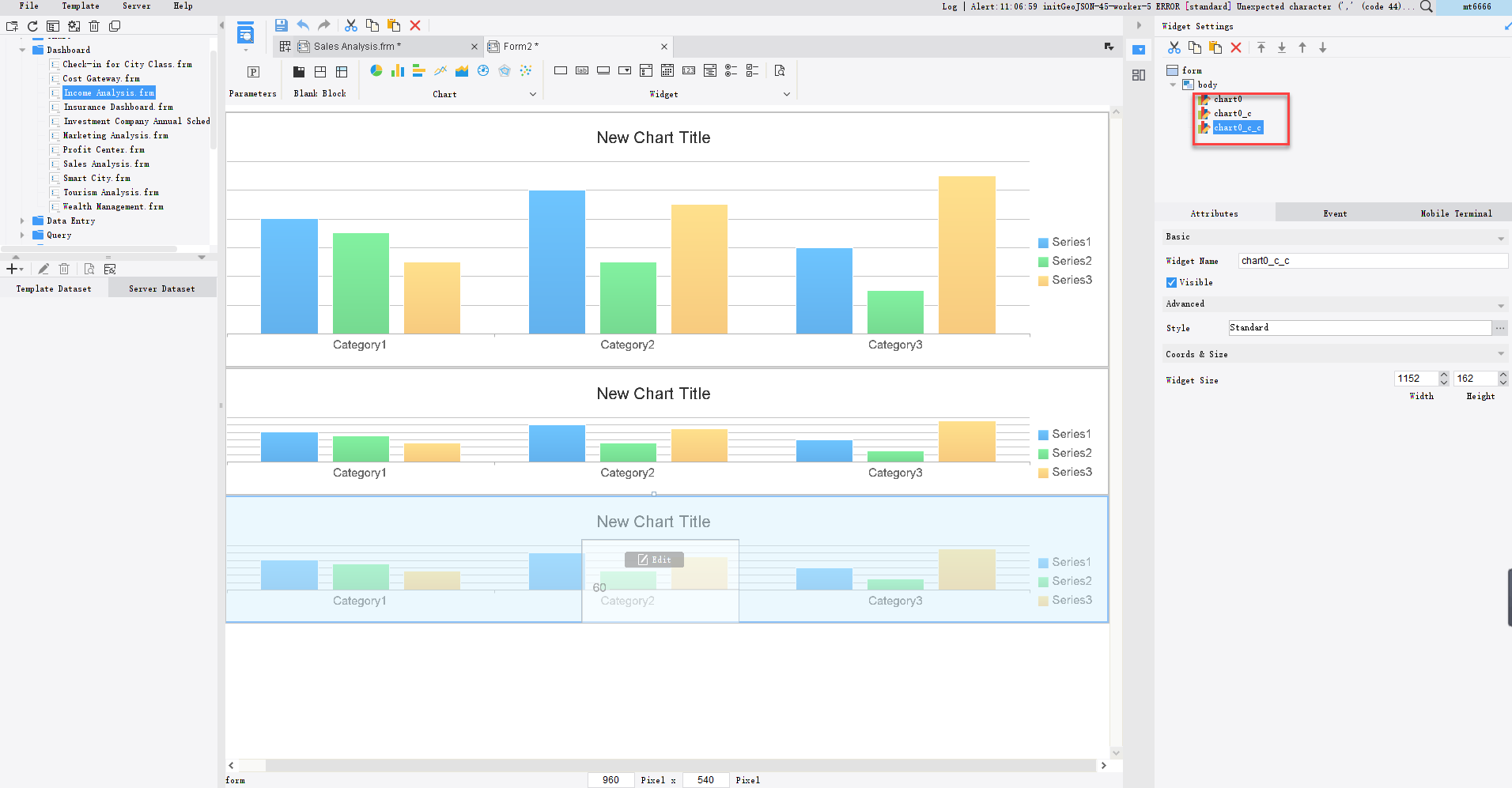Click the Edit button on the selected chart

(x=655, y=560)
